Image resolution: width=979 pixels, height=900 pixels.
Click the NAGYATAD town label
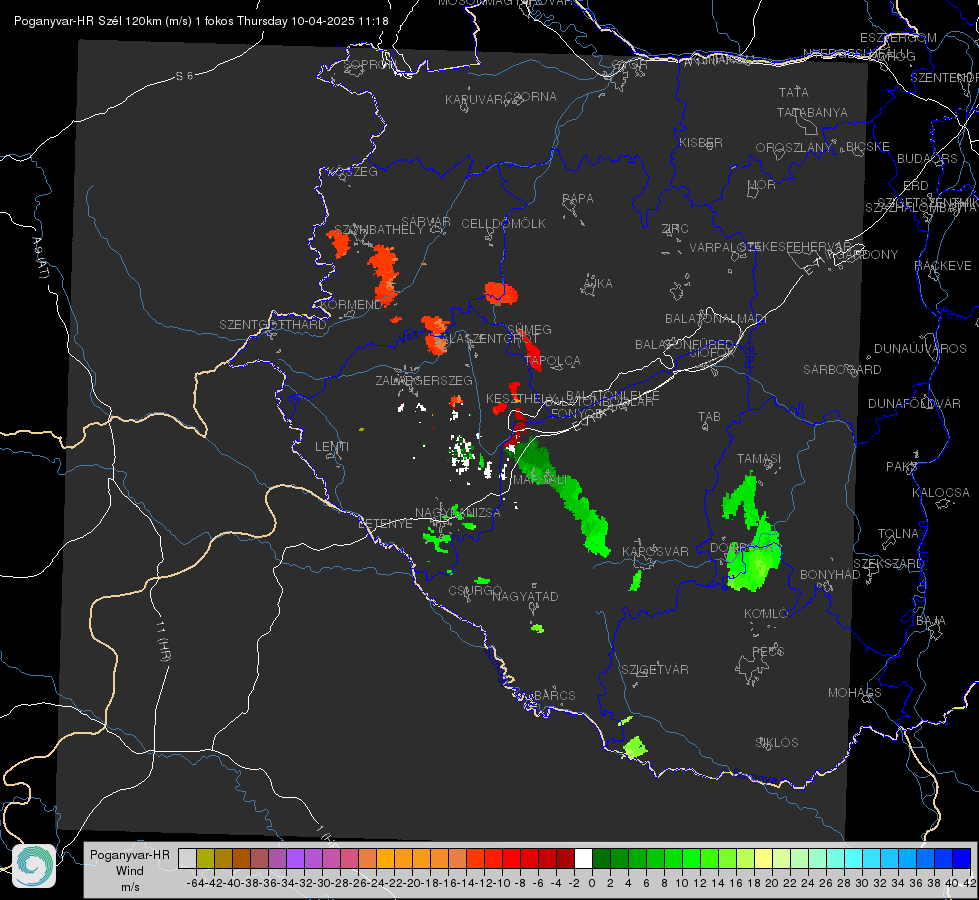(525, 596)
